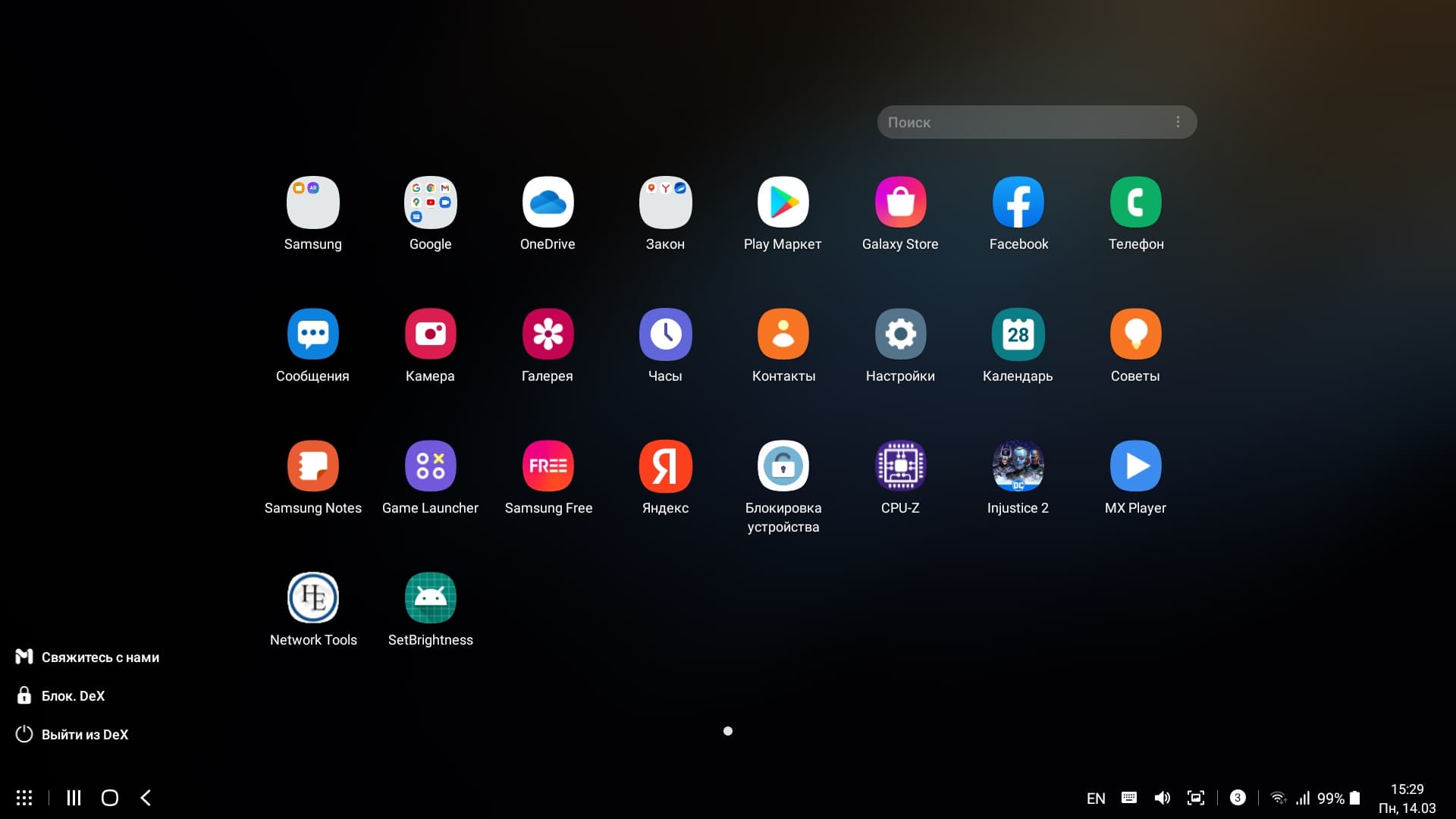Expand the Samsung apps folder

point(313,202)
